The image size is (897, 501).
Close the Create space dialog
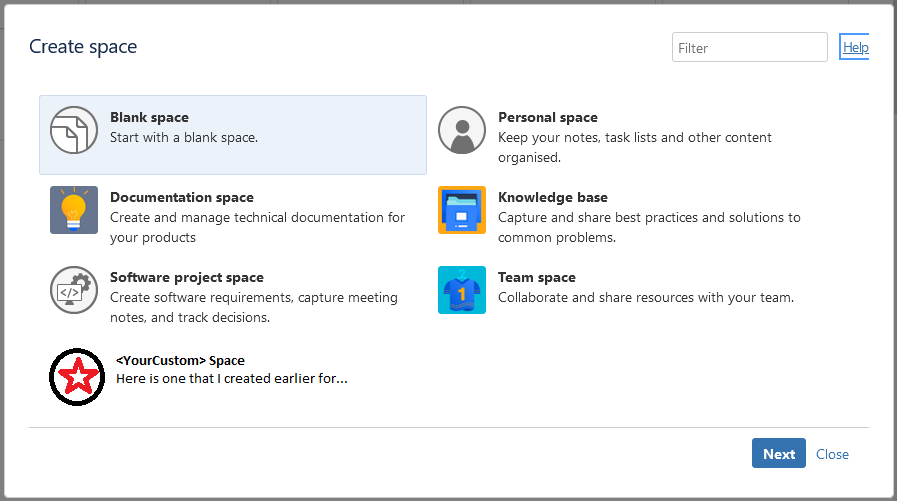point(832,454)
